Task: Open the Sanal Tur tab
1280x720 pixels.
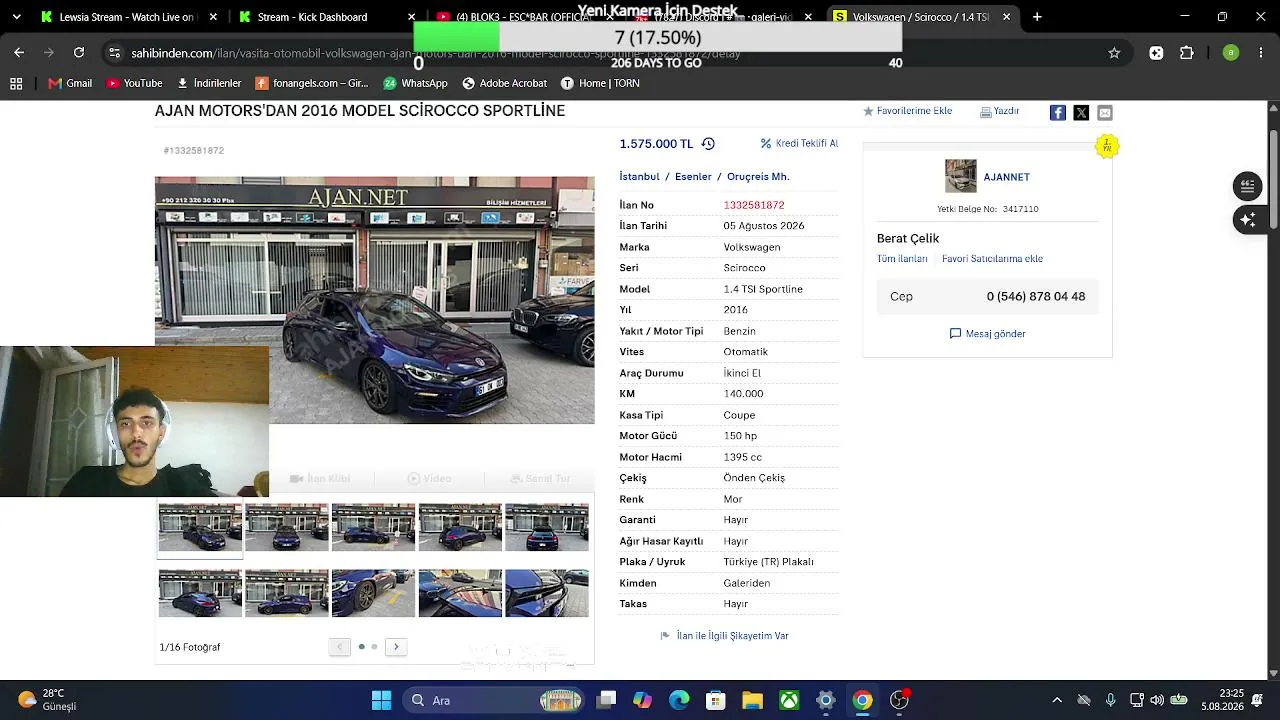Action: point(540,479)
